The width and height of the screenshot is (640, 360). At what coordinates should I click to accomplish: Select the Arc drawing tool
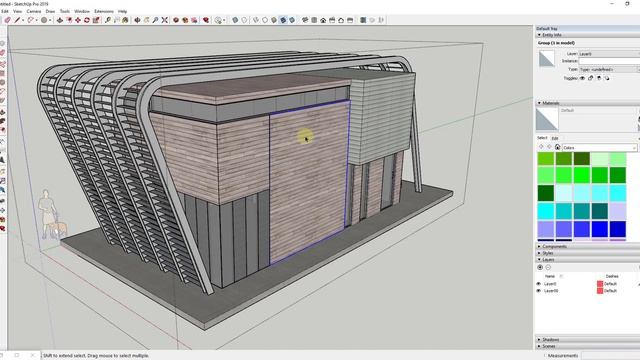tap(31, 20)
